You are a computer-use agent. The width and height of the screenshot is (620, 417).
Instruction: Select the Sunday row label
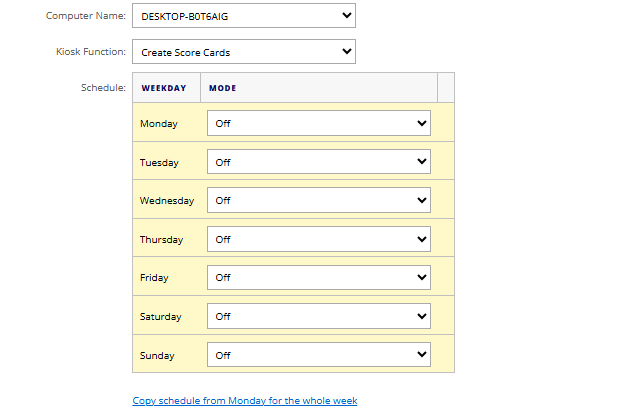[158, 356]
